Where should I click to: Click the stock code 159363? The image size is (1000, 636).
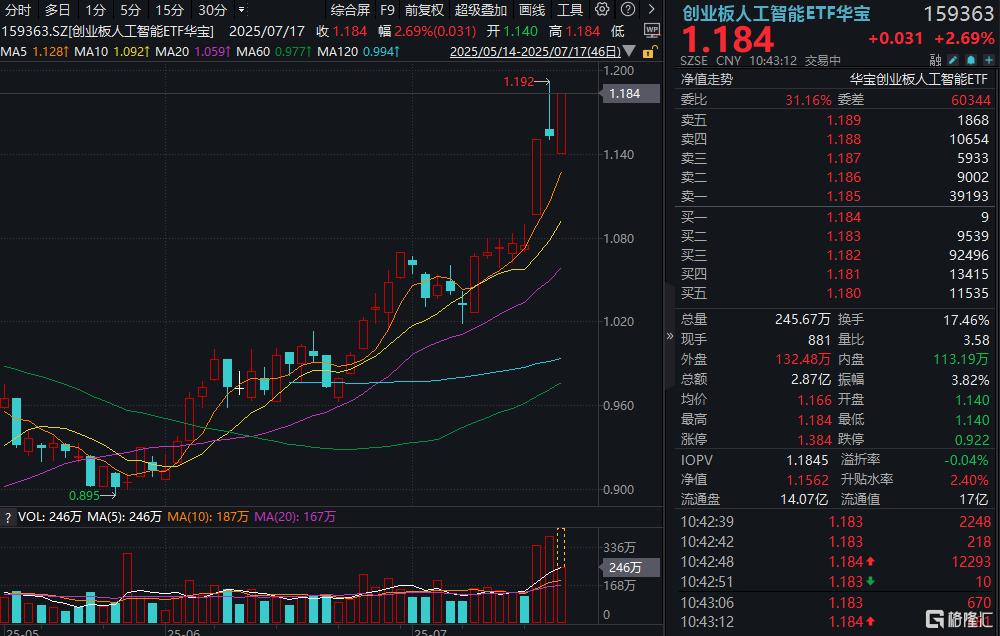click(x=959, y=14)
